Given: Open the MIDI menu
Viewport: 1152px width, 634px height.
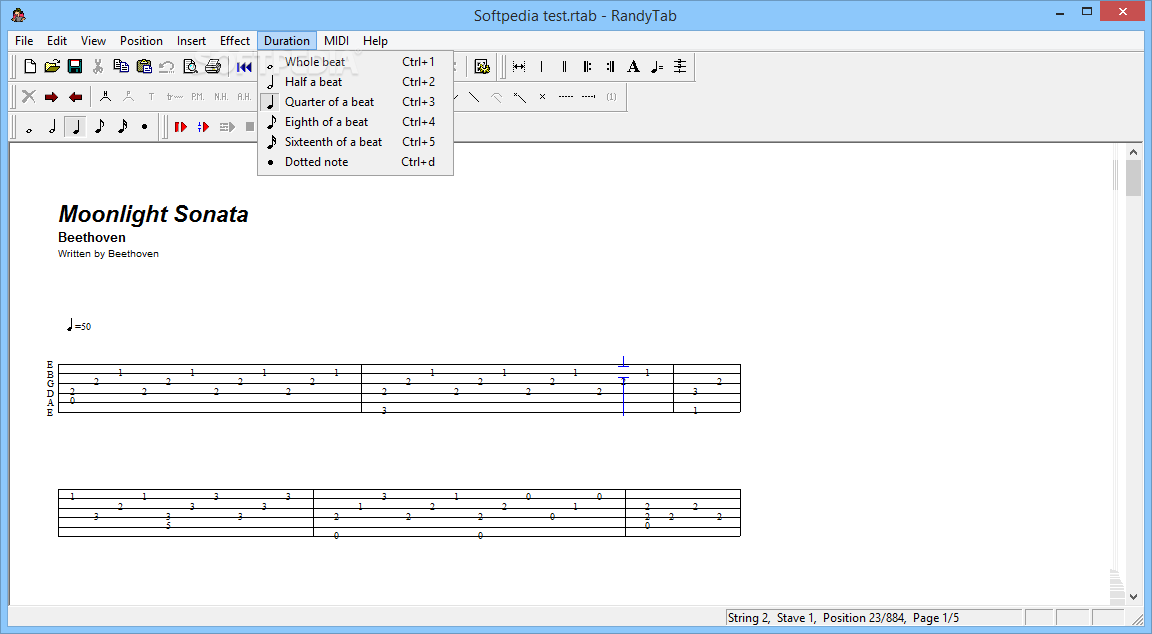Looking at the screenshot, I should coord(336,41).
